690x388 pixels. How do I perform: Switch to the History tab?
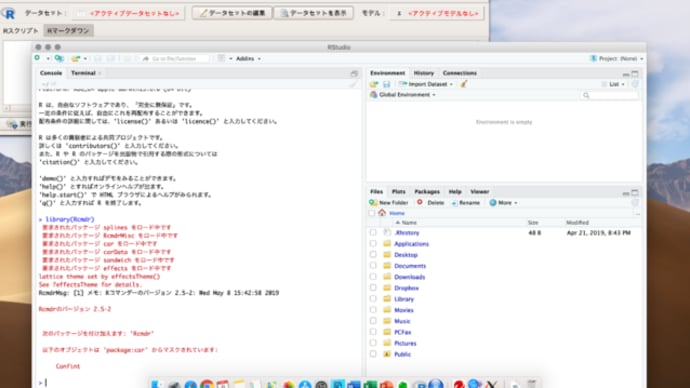pos(424,73)
